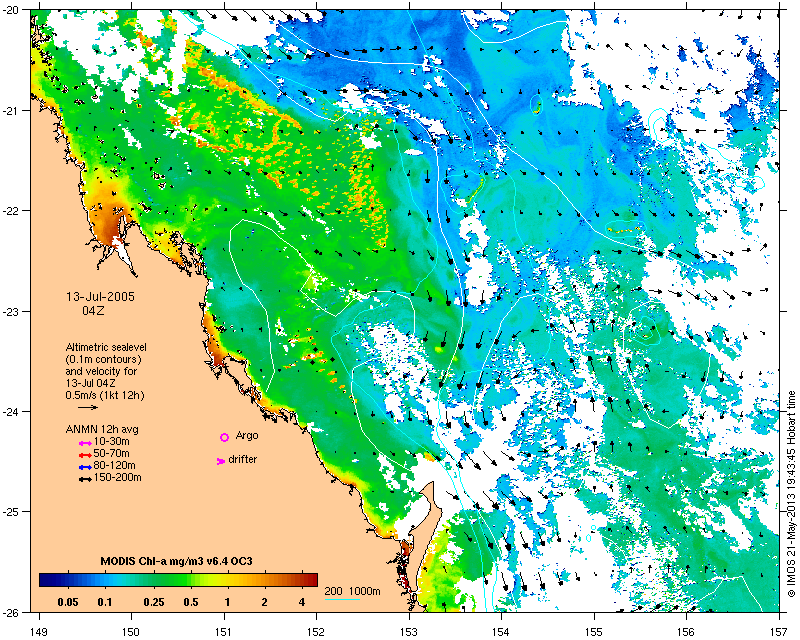Click the longitude label 156

(x=687, y=632)
